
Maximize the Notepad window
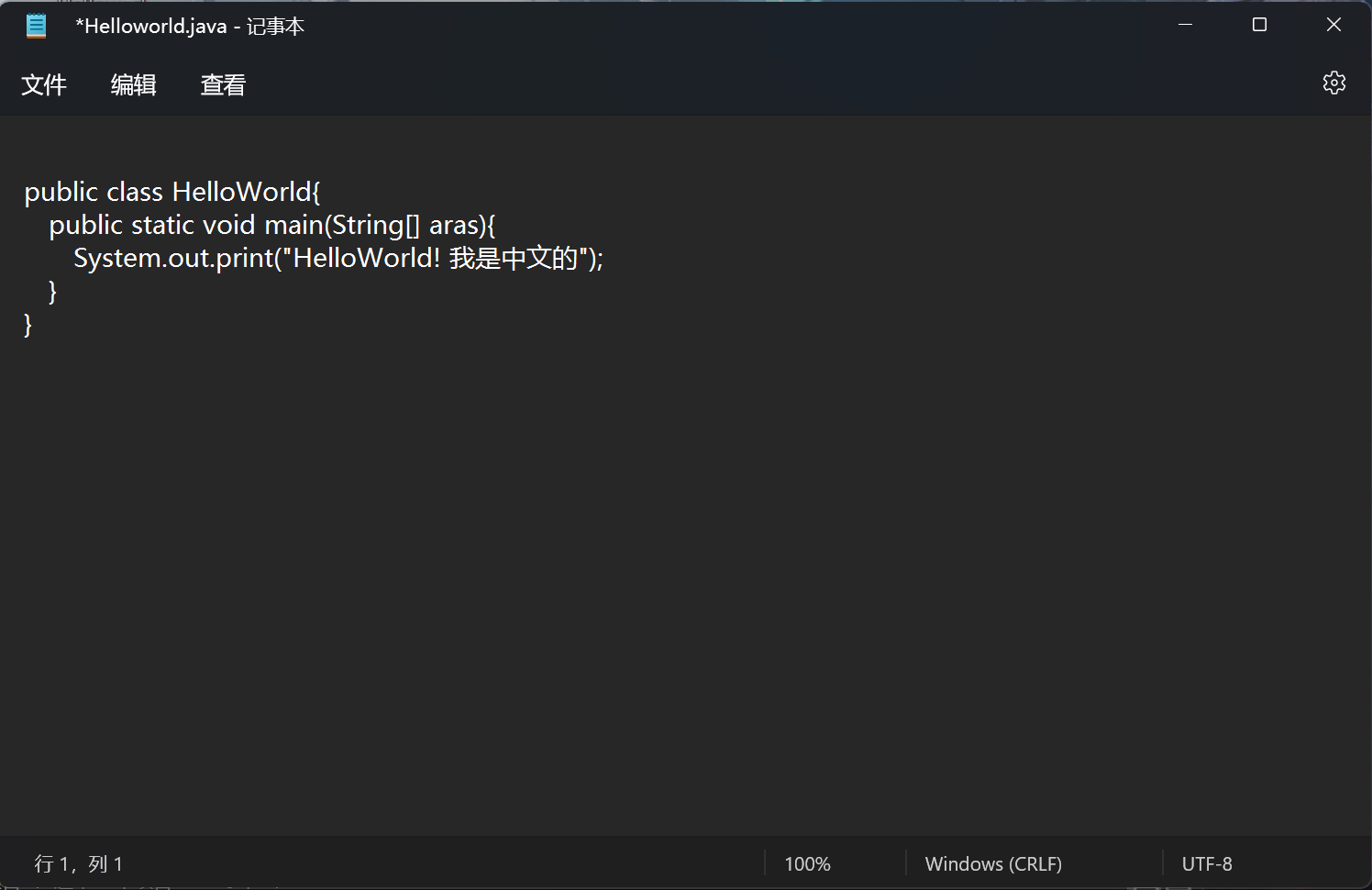point(1259,25)
